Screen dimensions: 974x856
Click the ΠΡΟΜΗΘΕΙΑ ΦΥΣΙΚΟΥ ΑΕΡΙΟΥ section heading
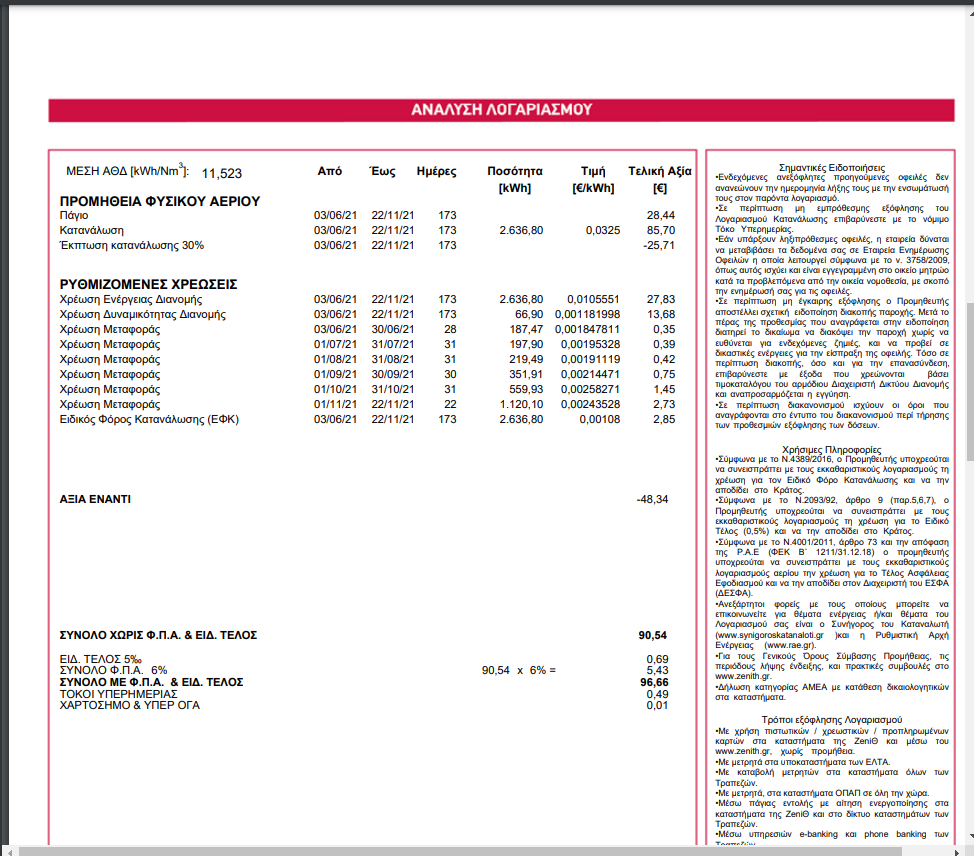click(x=160, y=201)
